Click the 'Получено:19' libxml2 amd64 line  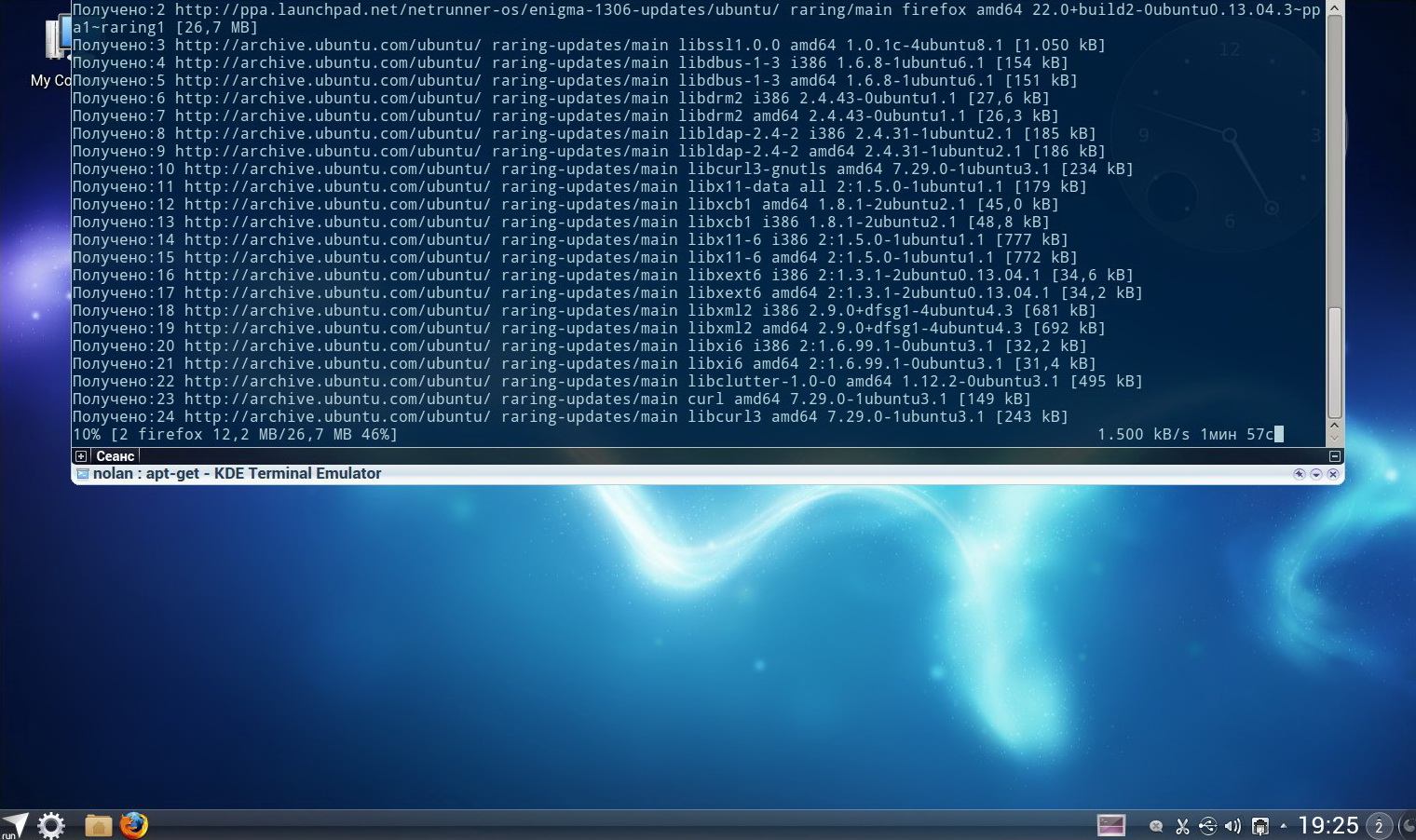[x=589, y=328]
